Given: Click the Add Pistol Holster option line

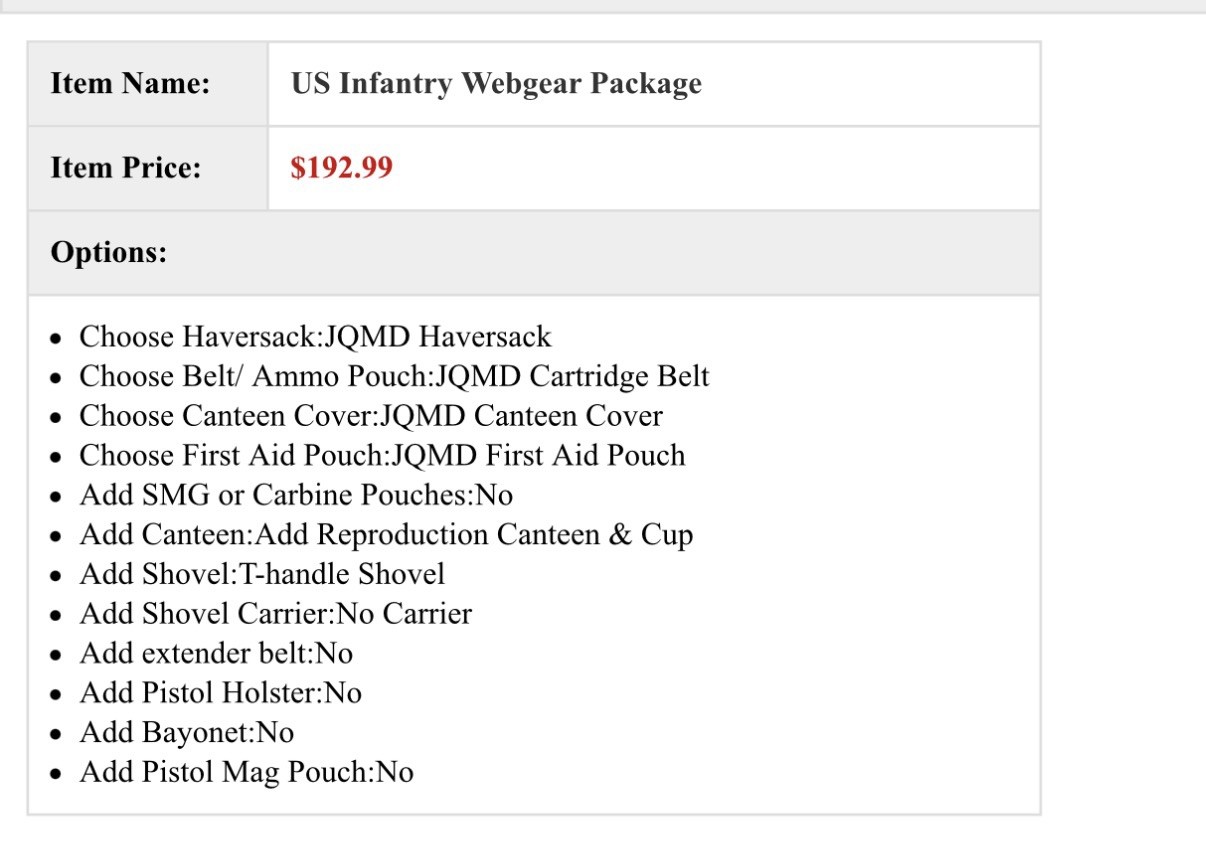Looking at the screenshot, I should point(220,693).
